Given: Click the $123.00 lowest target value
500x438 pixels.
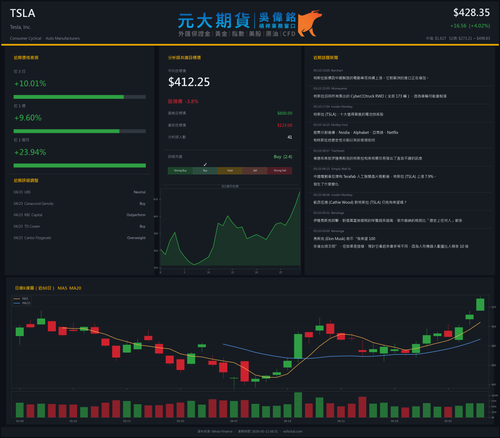Looking at the screenshot, I should point(285,125).
